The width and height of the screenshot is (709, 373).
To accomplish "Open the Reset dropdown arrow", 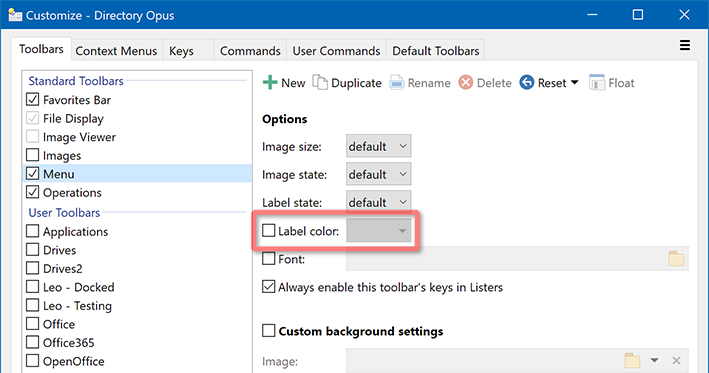I will (575, 83).
